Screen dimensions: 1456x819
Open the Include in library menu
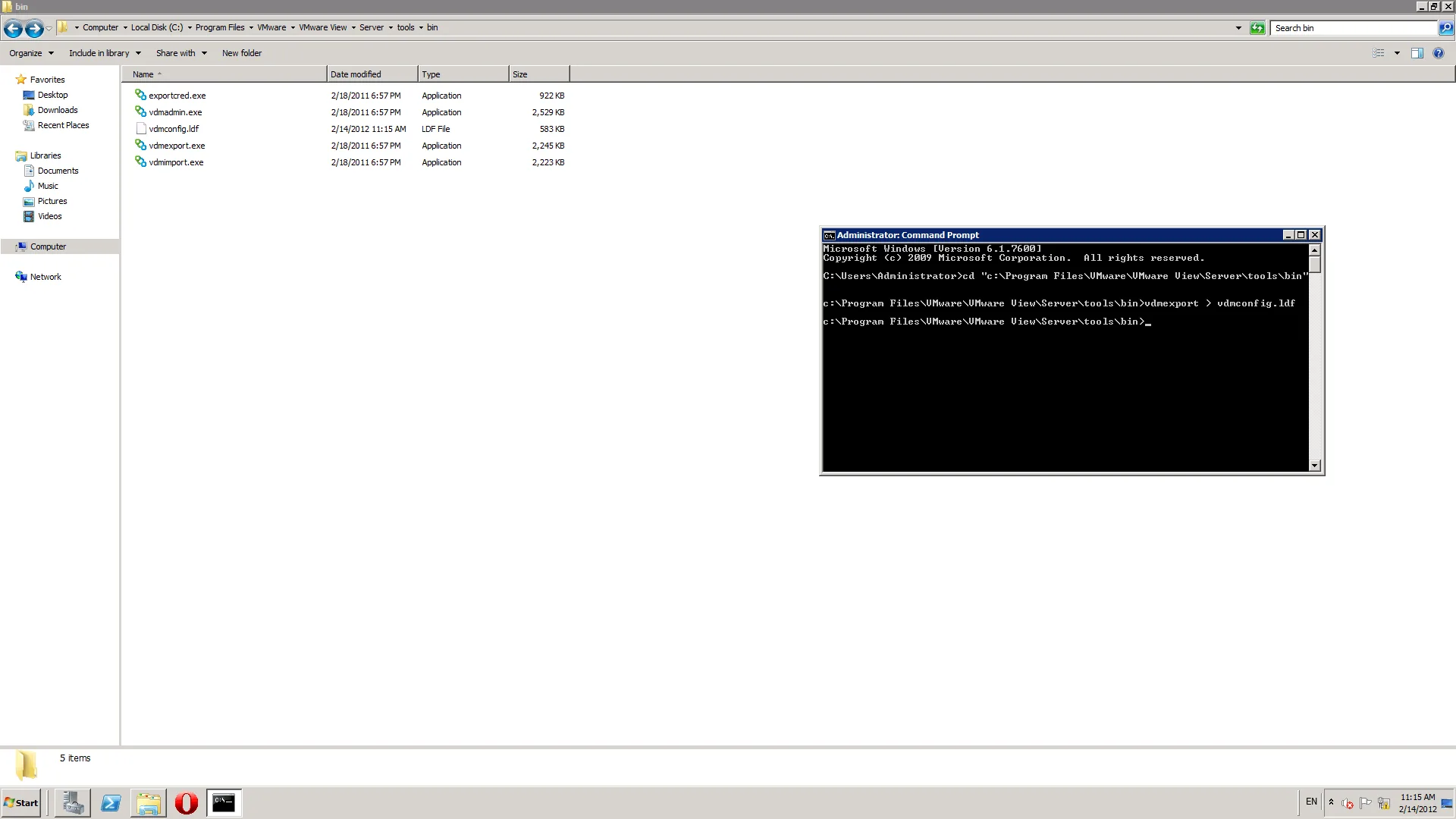tap(104, 53)
